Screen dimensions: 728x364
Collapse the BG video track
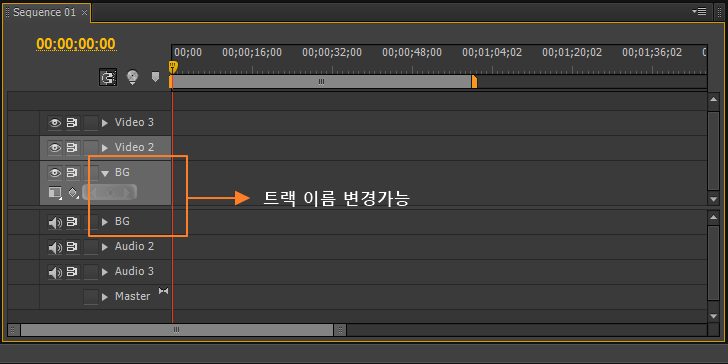click(x=105, y=173)
